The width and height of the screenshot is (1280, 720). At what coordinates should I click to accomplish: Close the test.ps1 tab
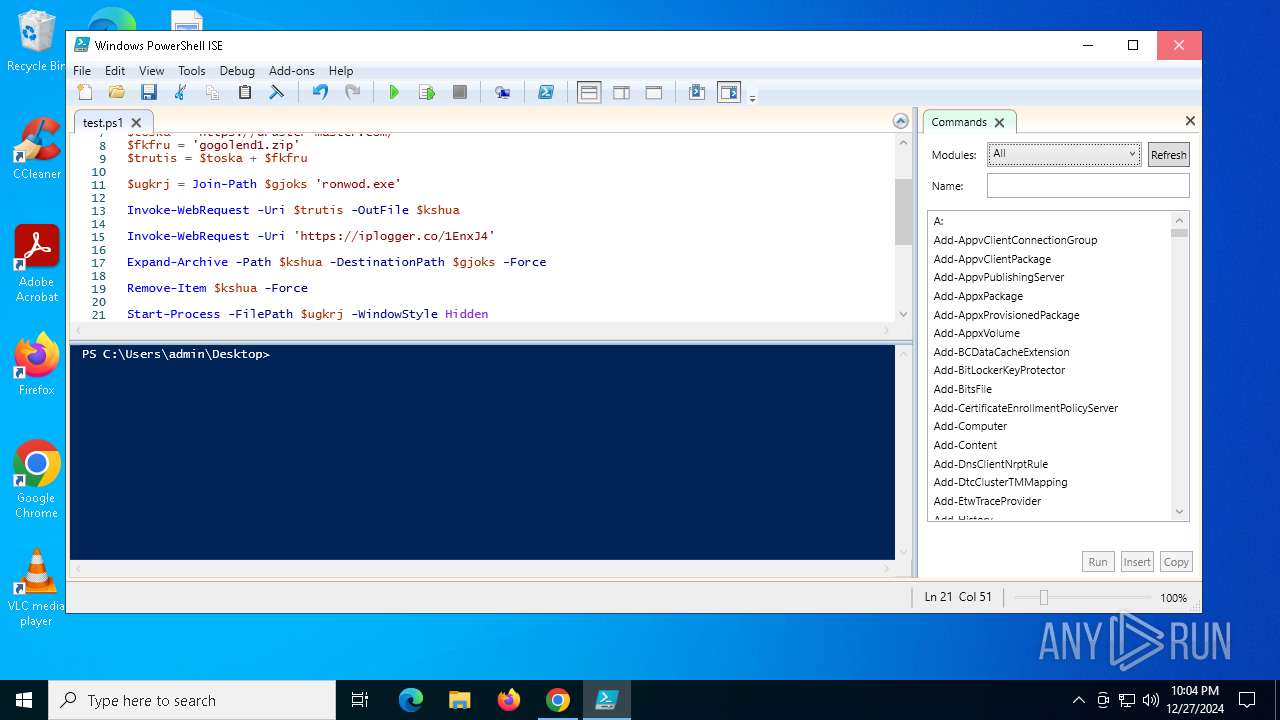(136, 123)
